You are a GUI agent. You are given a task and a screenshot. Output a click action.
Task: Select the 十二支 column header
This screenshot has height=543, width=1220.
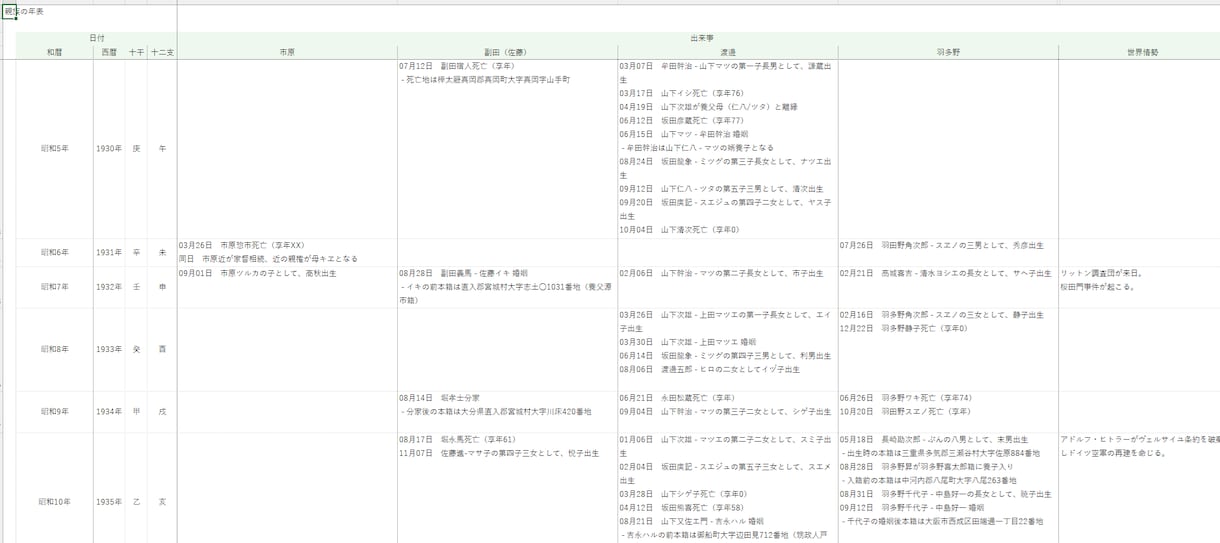162,52
